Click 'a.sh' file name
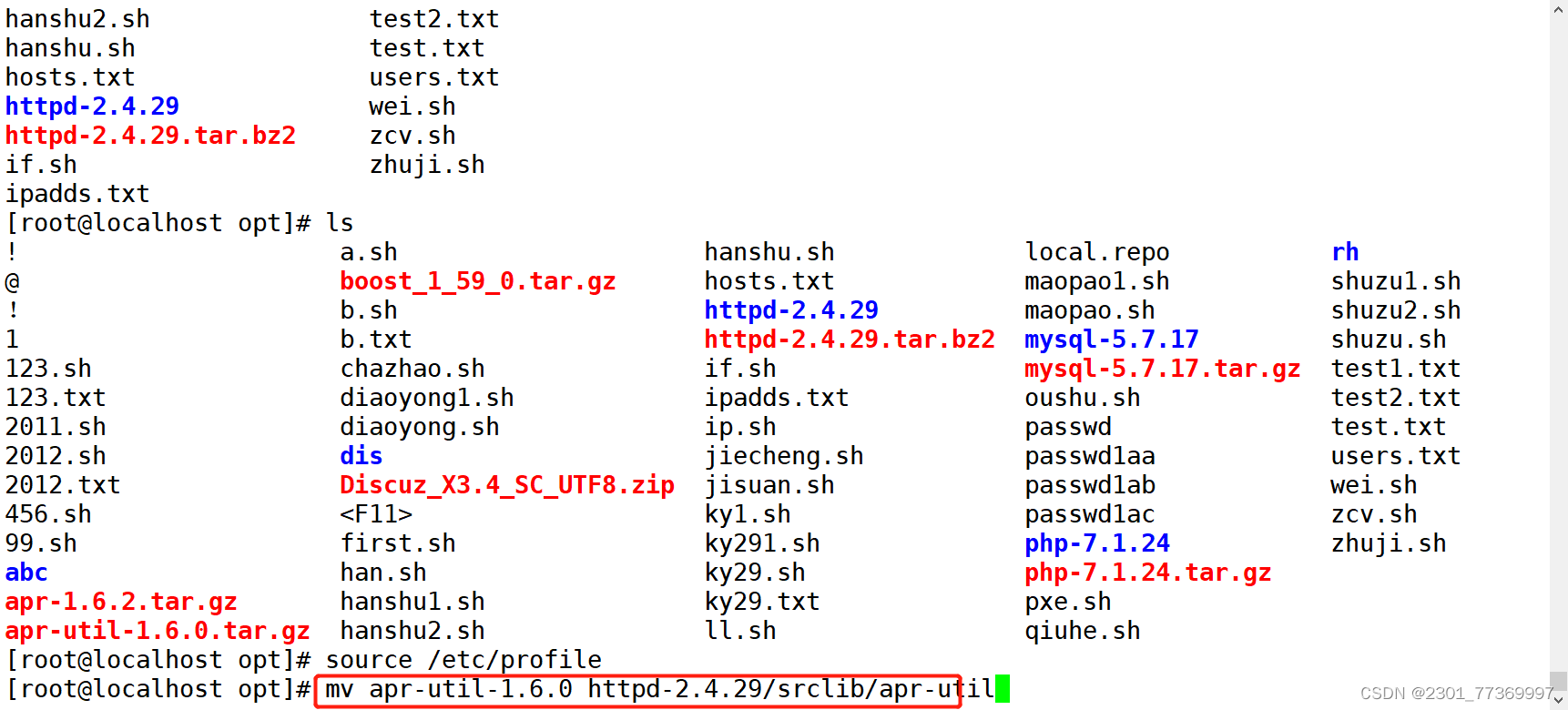1568x710 pixels. (369, 252)
